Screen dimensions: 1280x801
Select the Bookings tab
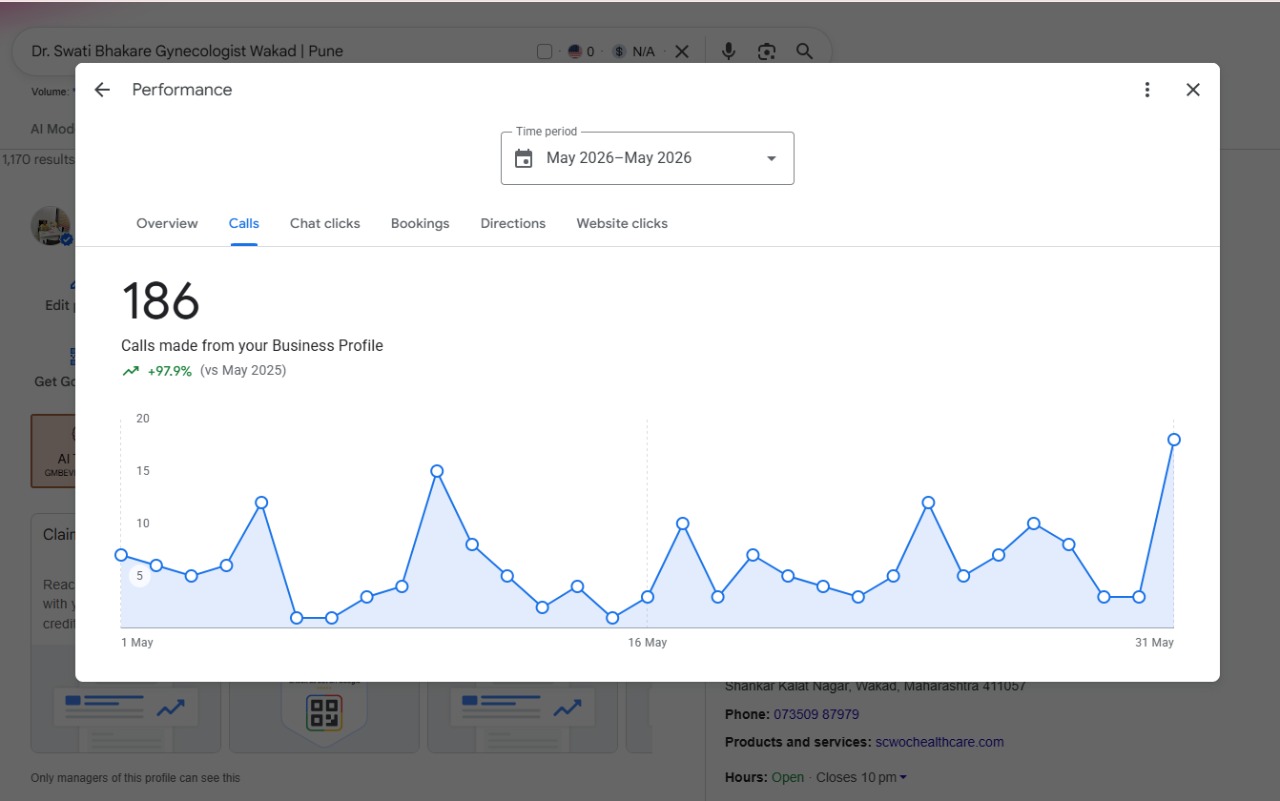pyautogui.click(x=420, y=223)
